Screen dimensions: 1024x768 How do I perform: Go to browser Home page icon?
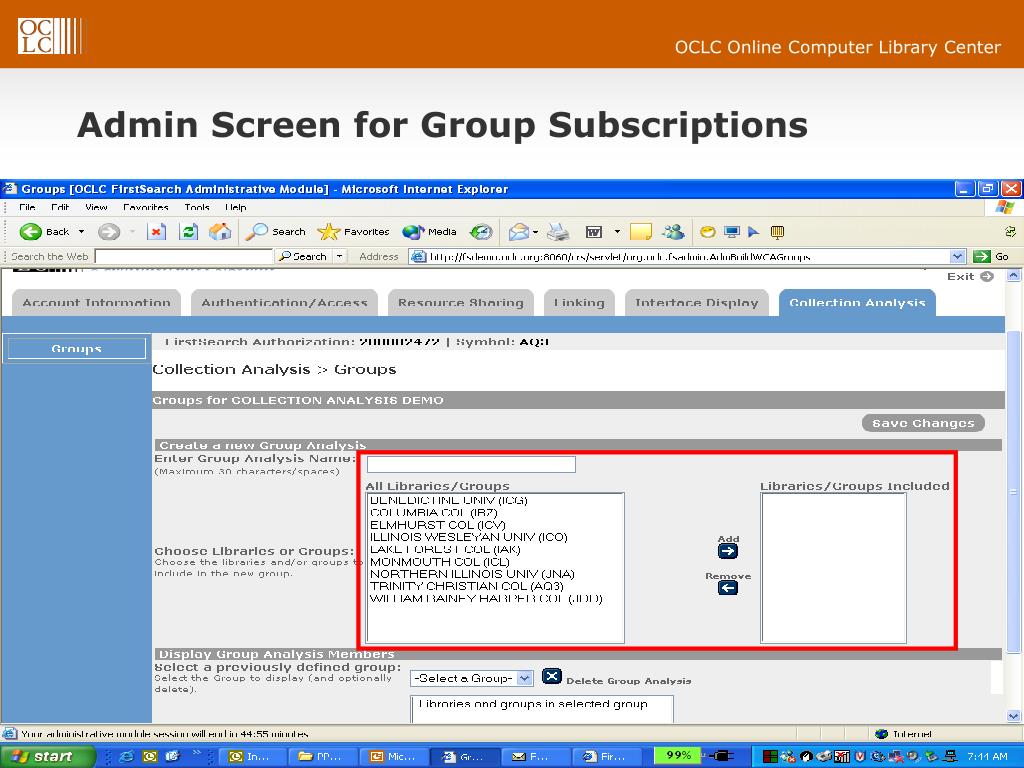(220, 231)
